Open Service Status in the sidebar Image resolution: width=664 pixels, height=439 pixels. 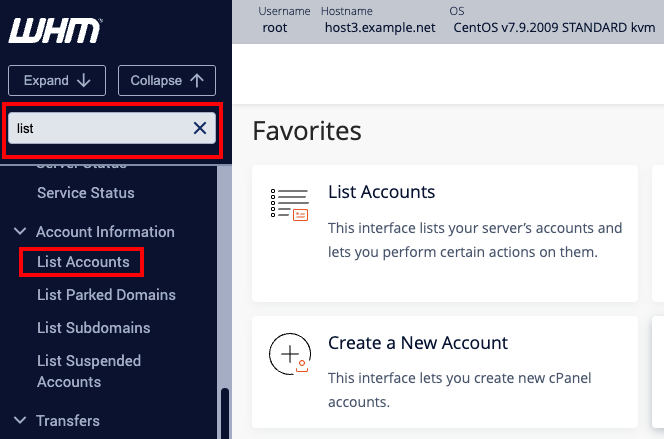pyautogui.click(x=85, y=192)
